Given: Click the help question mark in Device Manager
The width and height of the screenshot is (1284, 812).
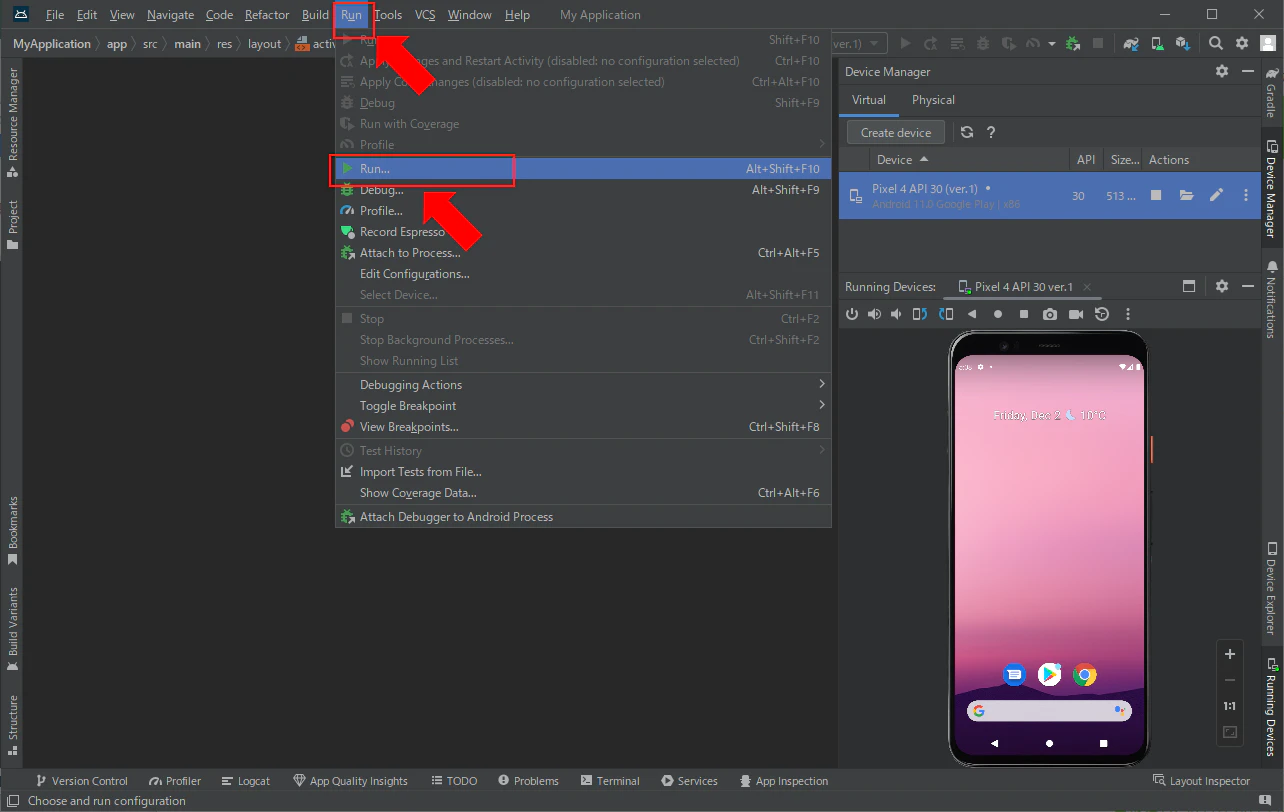Looking at the screenshot, I should pos(991,132).
